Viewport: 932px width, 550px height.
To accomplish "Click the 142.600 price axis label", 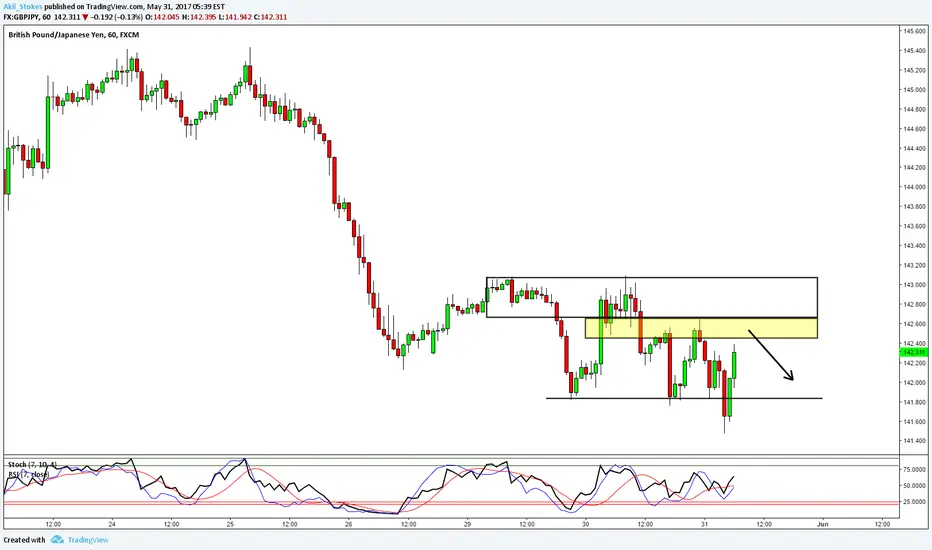I will click(x=914, y=324).
